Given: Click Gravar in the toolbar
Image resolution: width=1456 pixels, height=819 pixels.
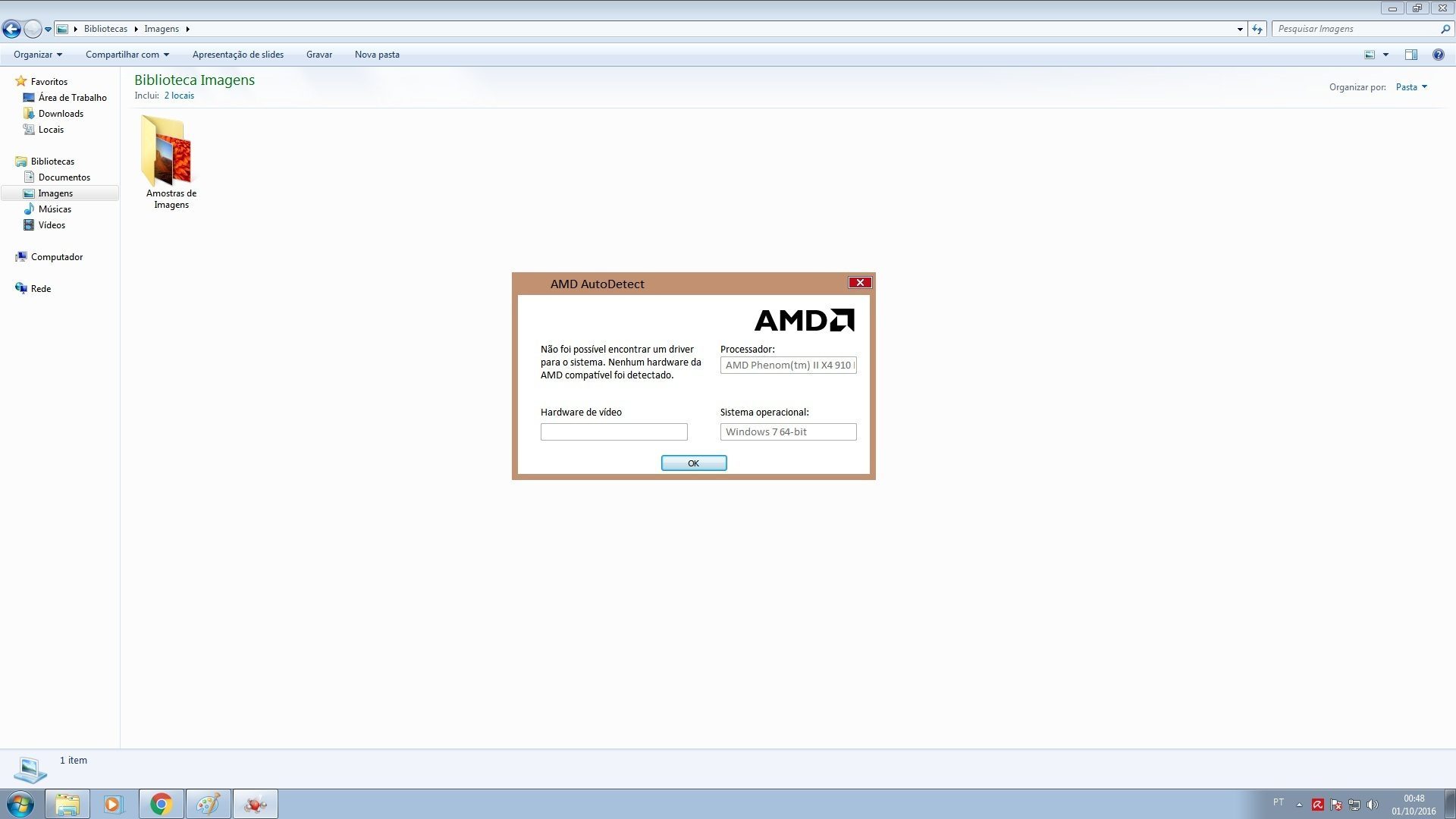Looking at the screenshot, I should pyautogui.click(x=319, y=55).
